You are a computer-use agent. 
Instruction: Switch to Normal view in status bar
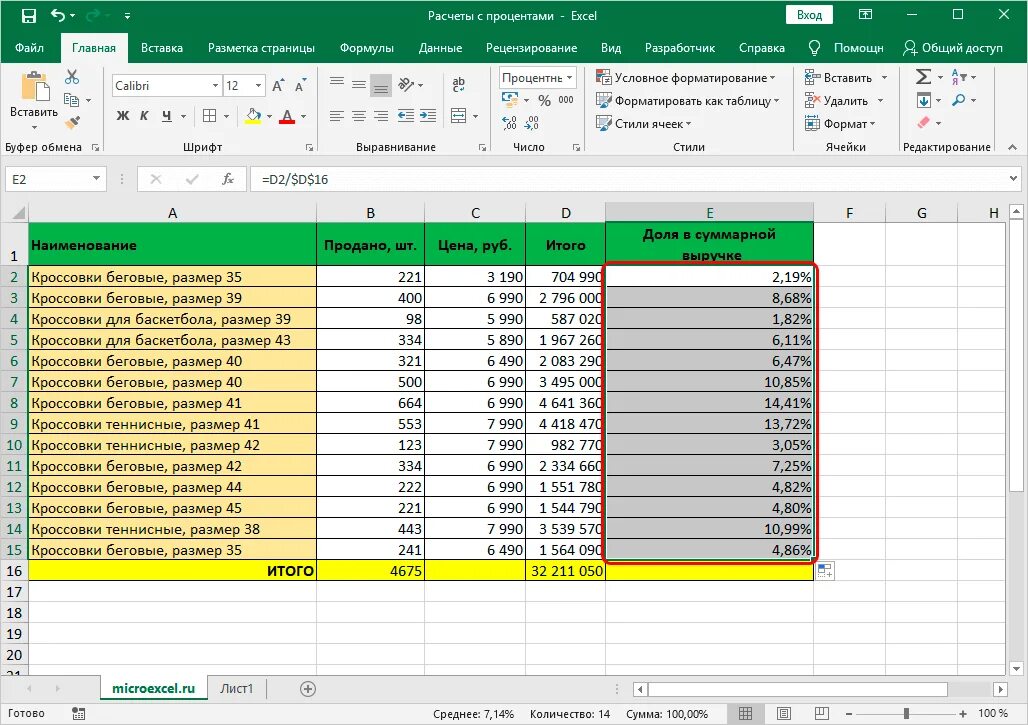coord(745,713)
